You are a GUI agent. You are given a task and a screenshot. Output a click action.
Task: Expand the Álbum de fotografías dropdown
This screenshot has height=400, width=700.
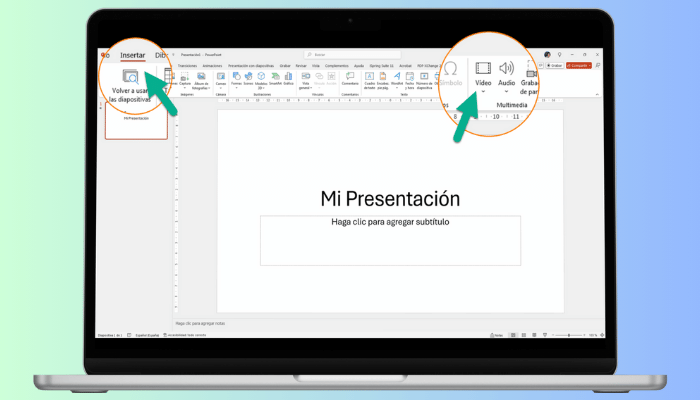[x=209, y=88]
